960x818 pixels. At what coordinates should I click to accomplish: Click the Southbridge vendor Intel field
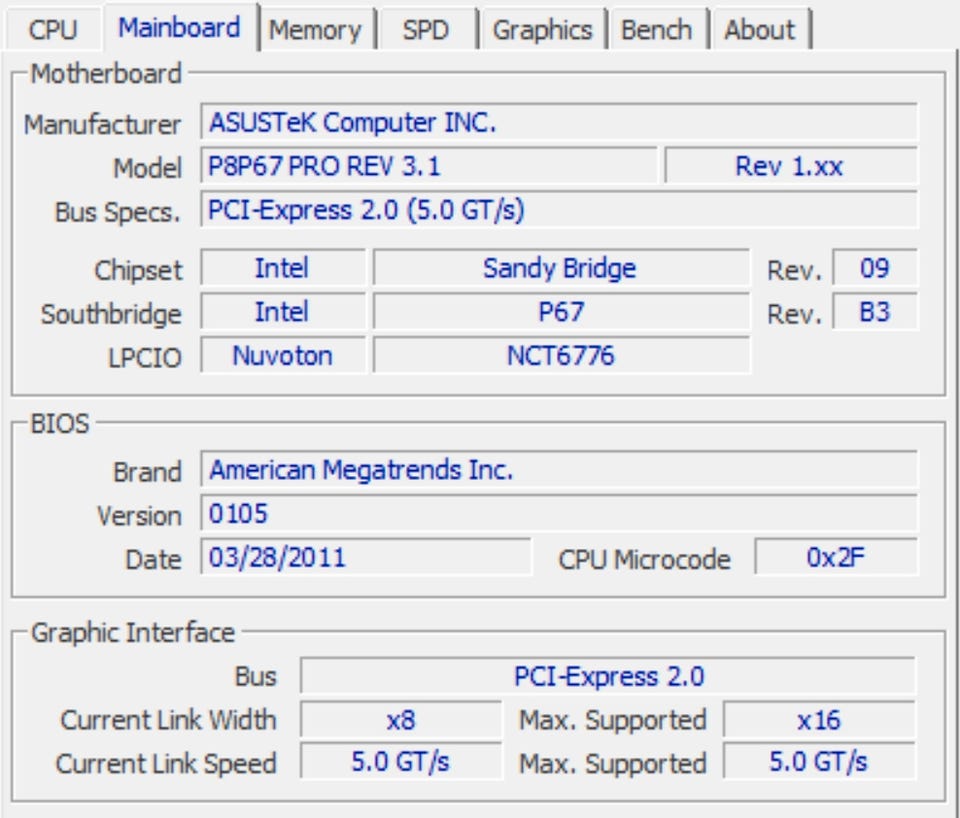(282, 312)
